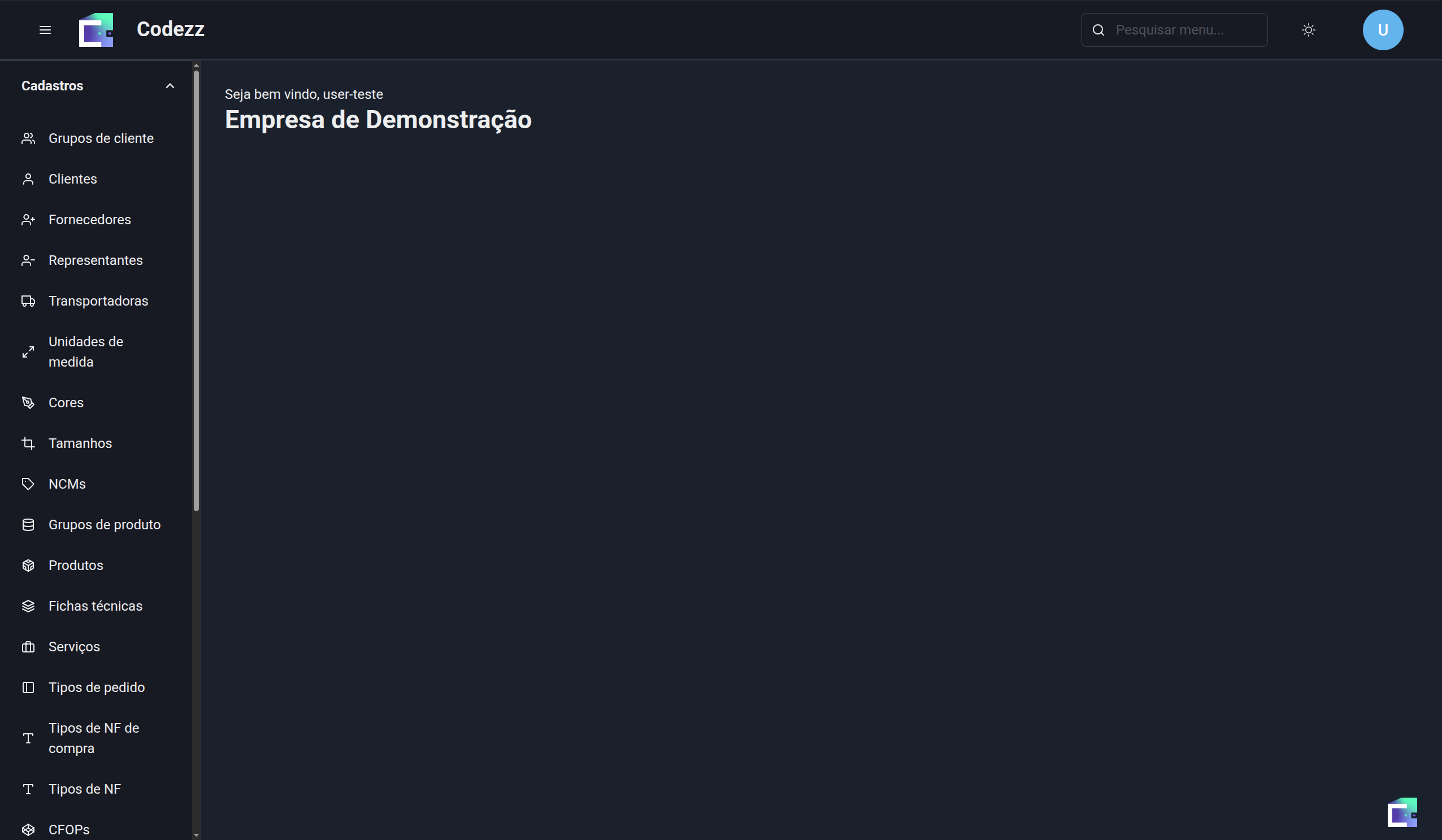Click the Tamanhos crop icon
Screen dimensions: 1442x840
(28, 443)
